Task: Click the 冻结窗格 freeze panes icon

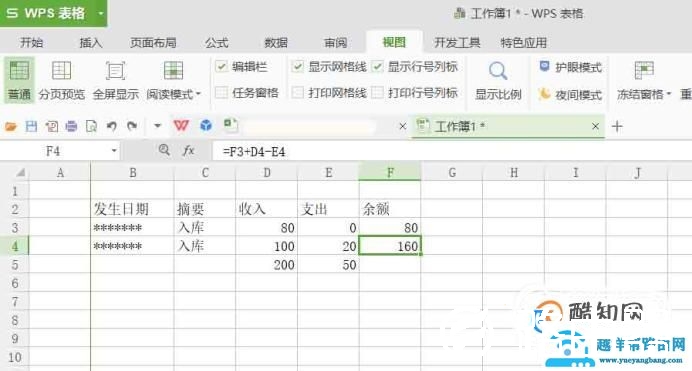Action: click(644, 71)
